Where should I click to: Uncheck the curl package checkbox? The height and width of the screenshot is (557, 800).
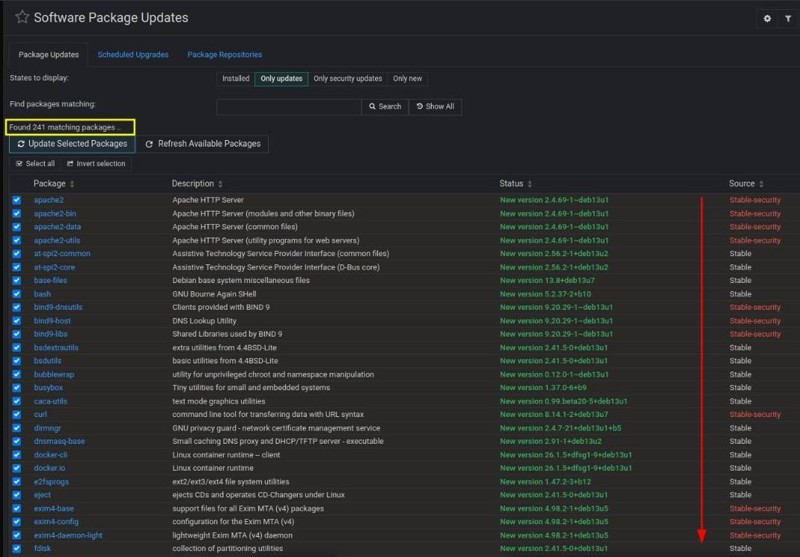point(17,415)
